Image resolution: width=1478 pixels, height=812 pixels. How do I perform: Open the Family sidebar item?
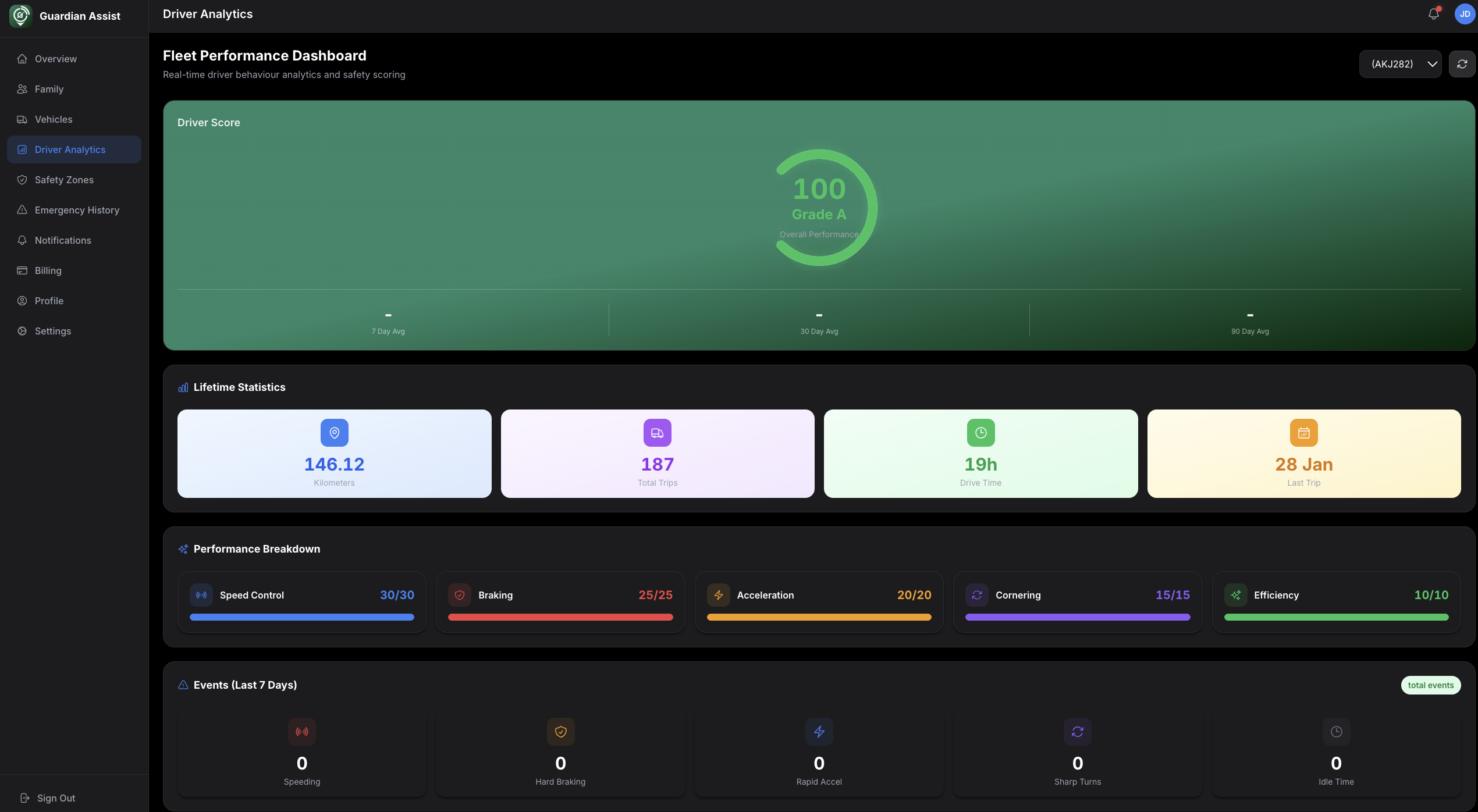(x=74, y=89)
